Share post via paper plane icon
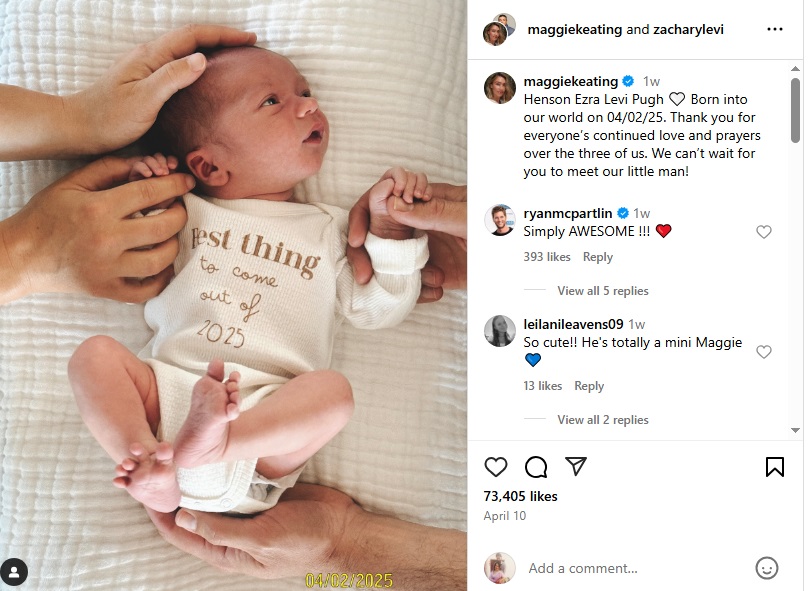809x591 pixels. [x=576, y=466]
